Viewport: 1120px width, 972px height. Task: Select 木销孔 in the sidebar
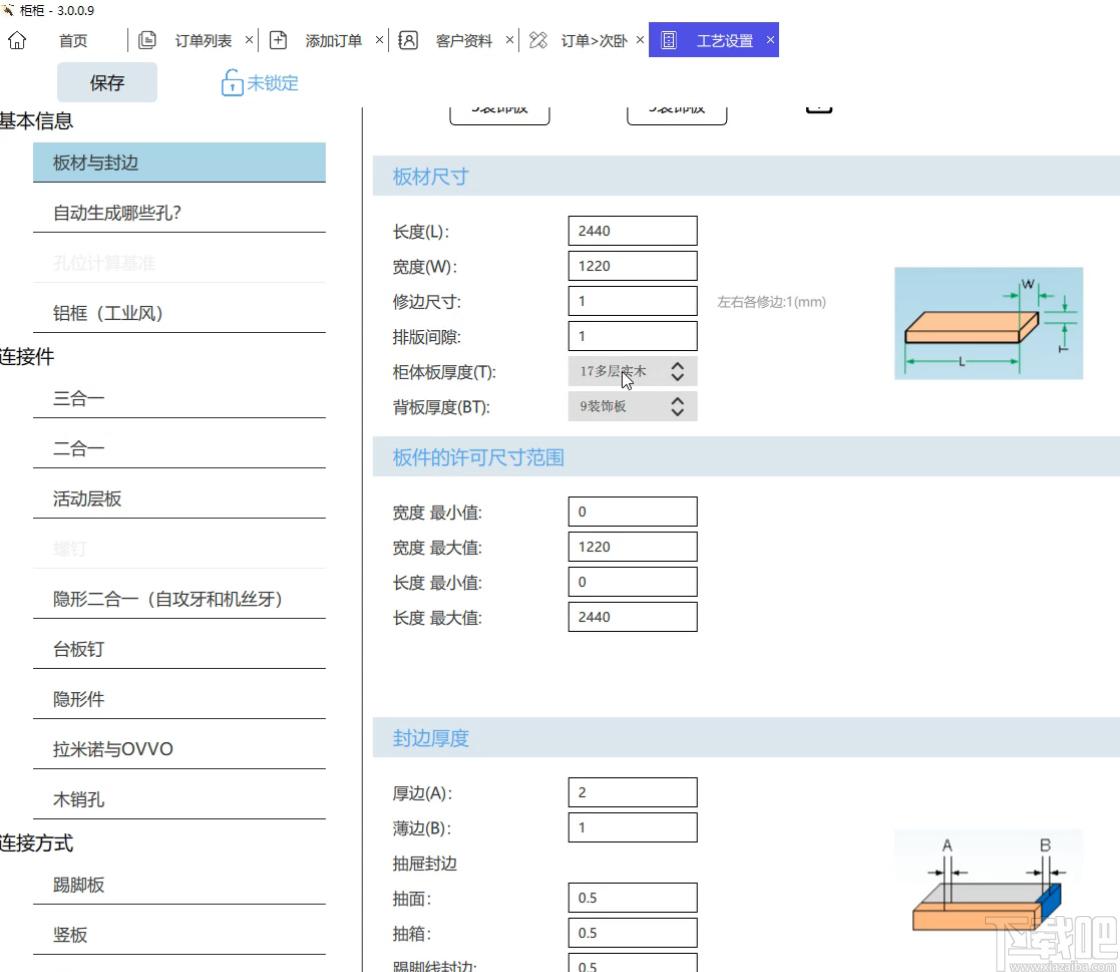click(x=179, y=798)
